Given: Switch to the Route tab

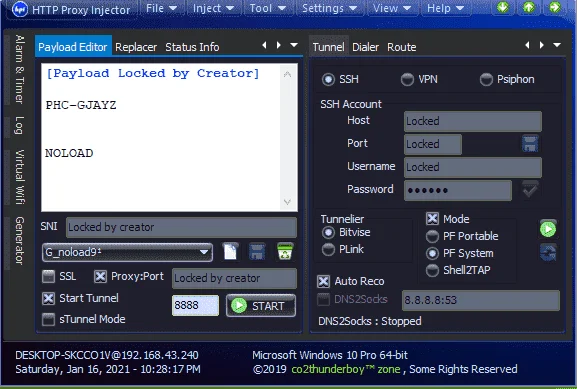Looking at the screenshot, I should click(401, 47).
